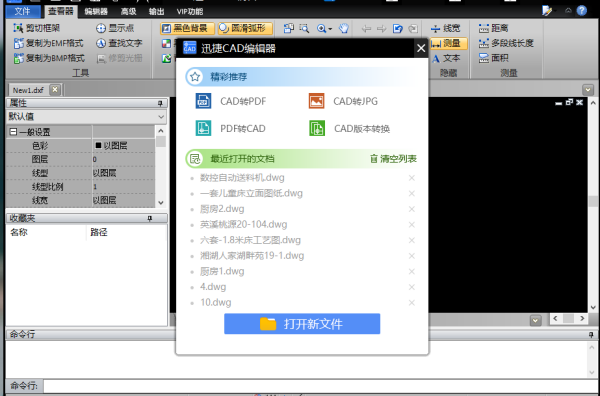Viewport: 600px width, 396px height.
Task: Click the 命令行 input field
Action: pyautogui.click(x=320, y=386)
